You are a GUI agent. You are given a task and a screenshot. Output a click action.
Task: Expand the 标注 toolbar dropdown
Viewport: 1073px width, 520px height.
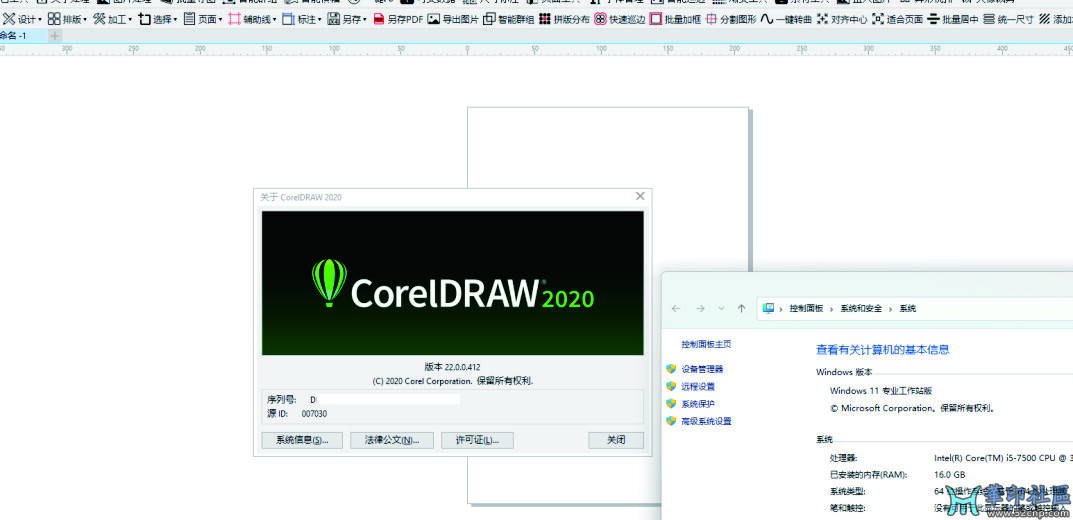[x=302, y=19]
